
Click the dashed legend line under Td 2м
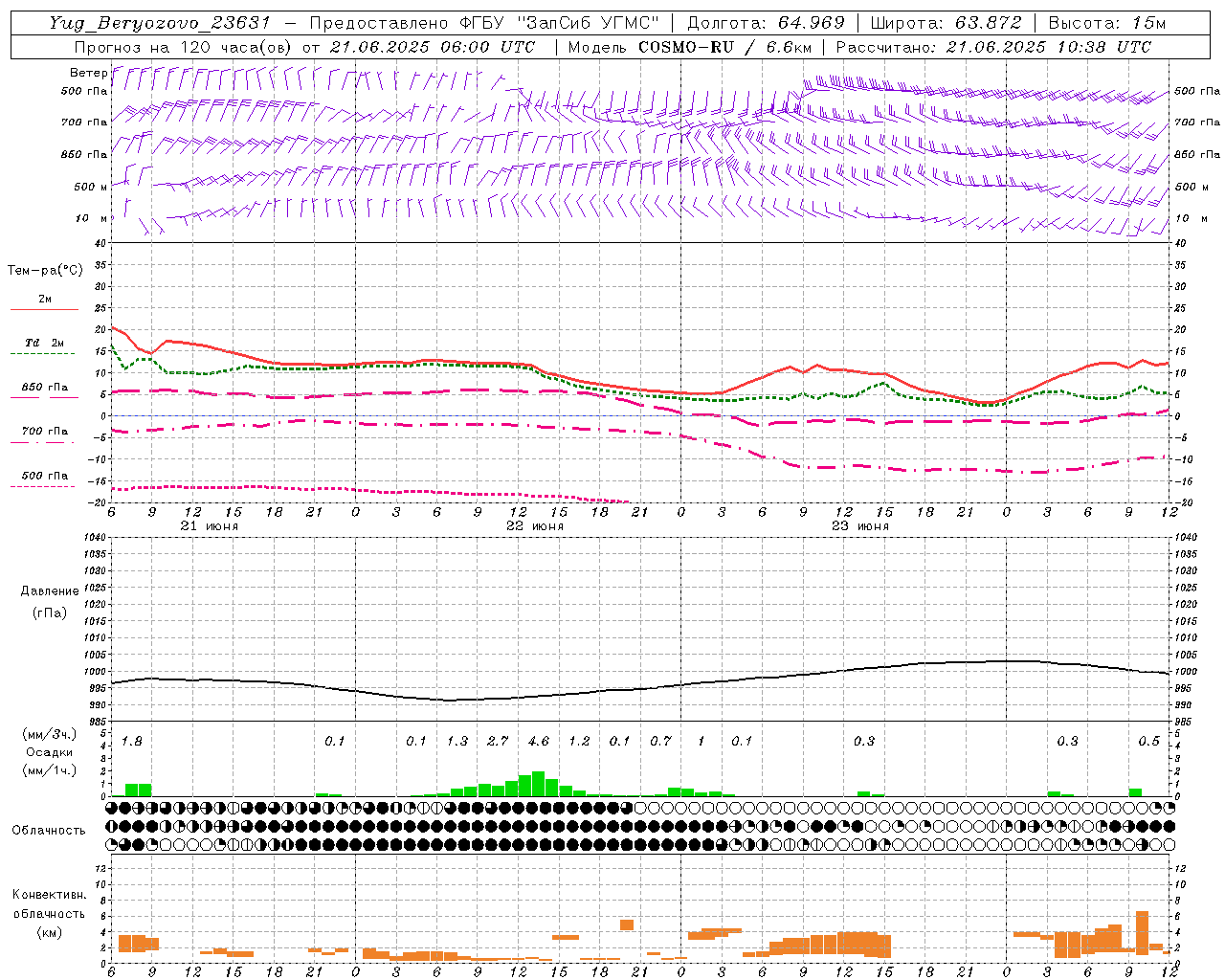click(44, 354)
